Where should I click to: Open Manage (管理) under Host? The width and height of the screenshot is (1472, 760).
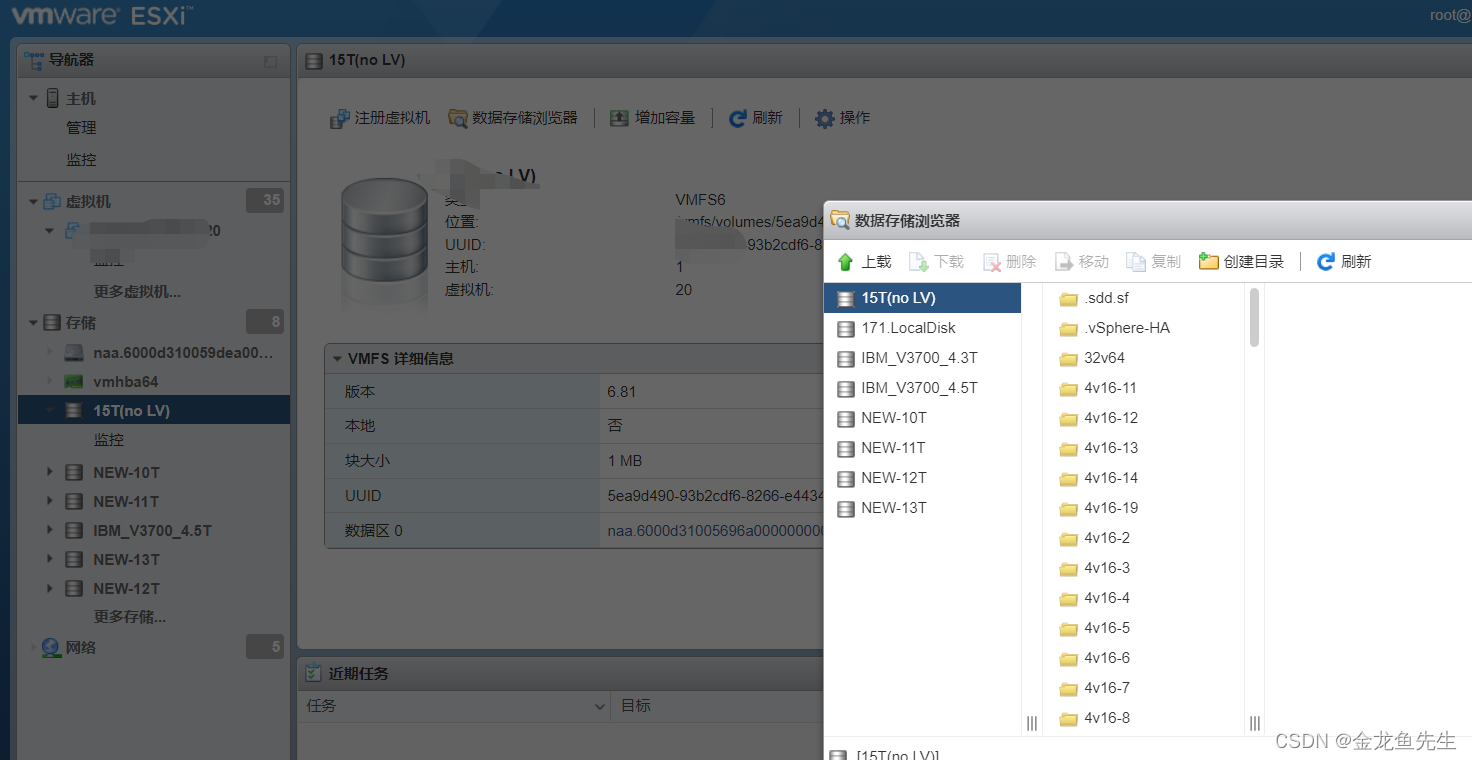(x=81, y=128)
